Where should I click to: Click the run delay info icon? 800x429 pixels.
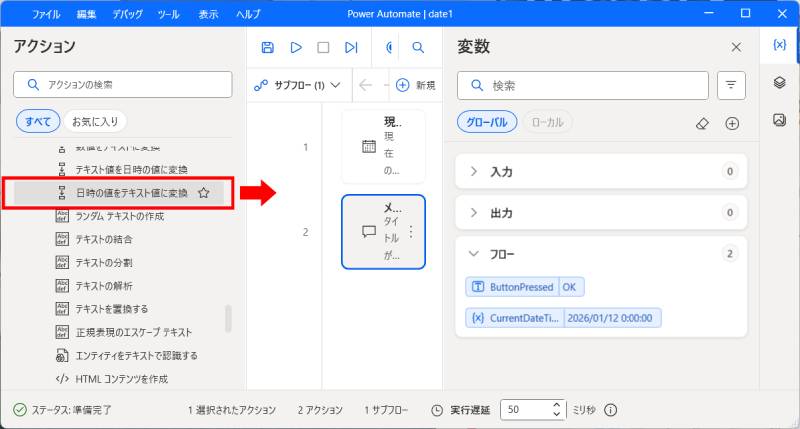611,410
